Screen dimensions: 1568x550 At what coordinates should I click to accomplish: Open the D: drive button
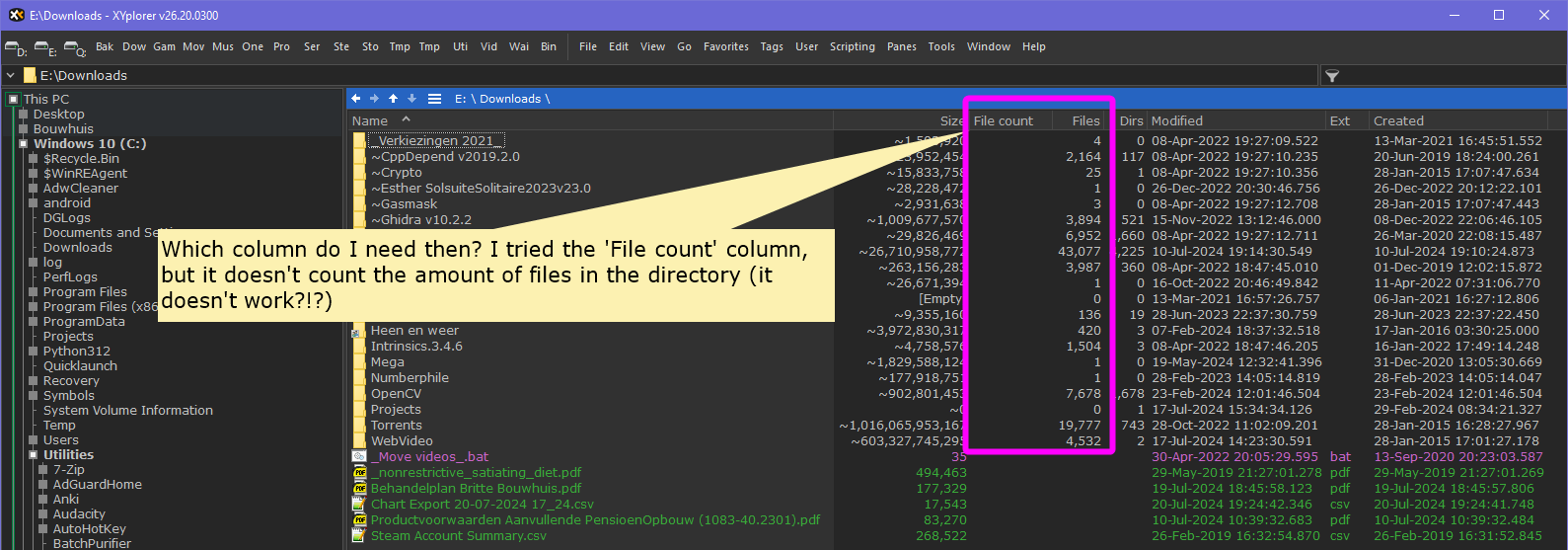(x=15, y=47)
